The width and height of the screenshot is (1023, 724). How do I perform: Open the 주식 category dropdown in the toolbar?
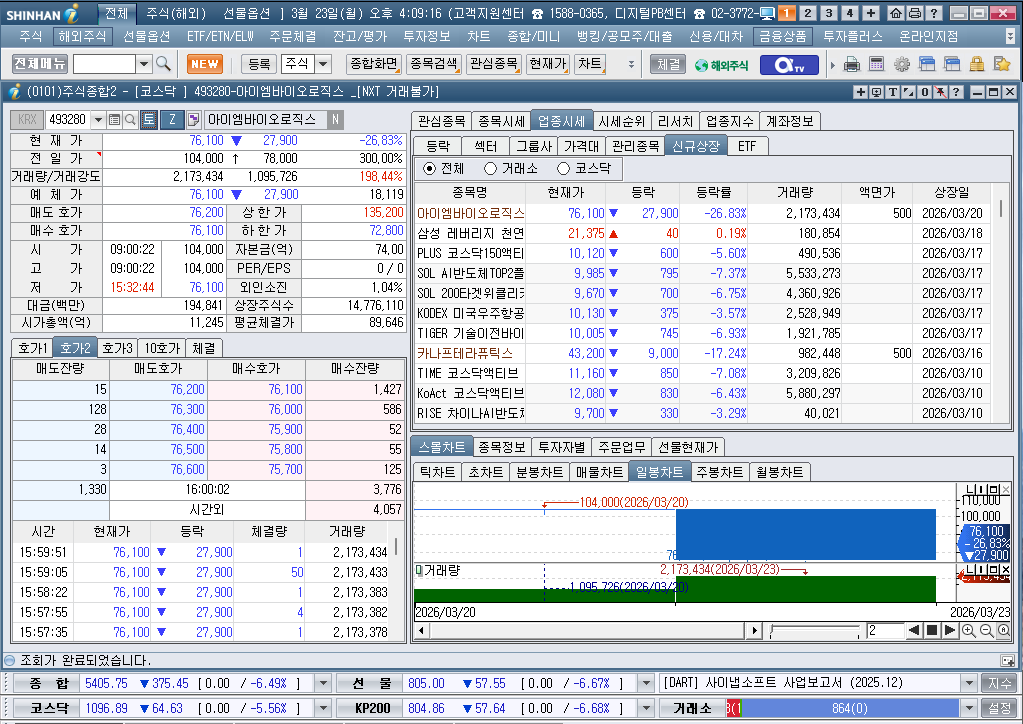pos(323,64)
